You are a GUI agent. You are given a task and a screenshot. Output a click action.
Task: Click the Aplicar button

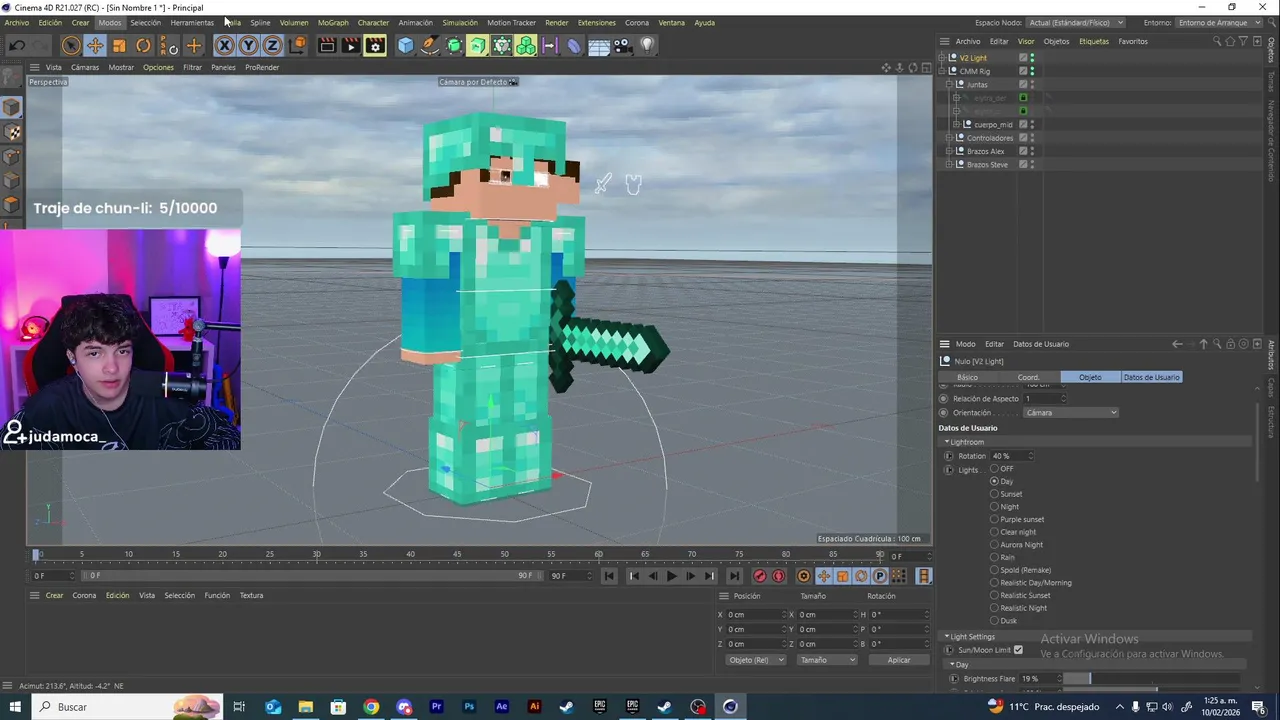899,660
